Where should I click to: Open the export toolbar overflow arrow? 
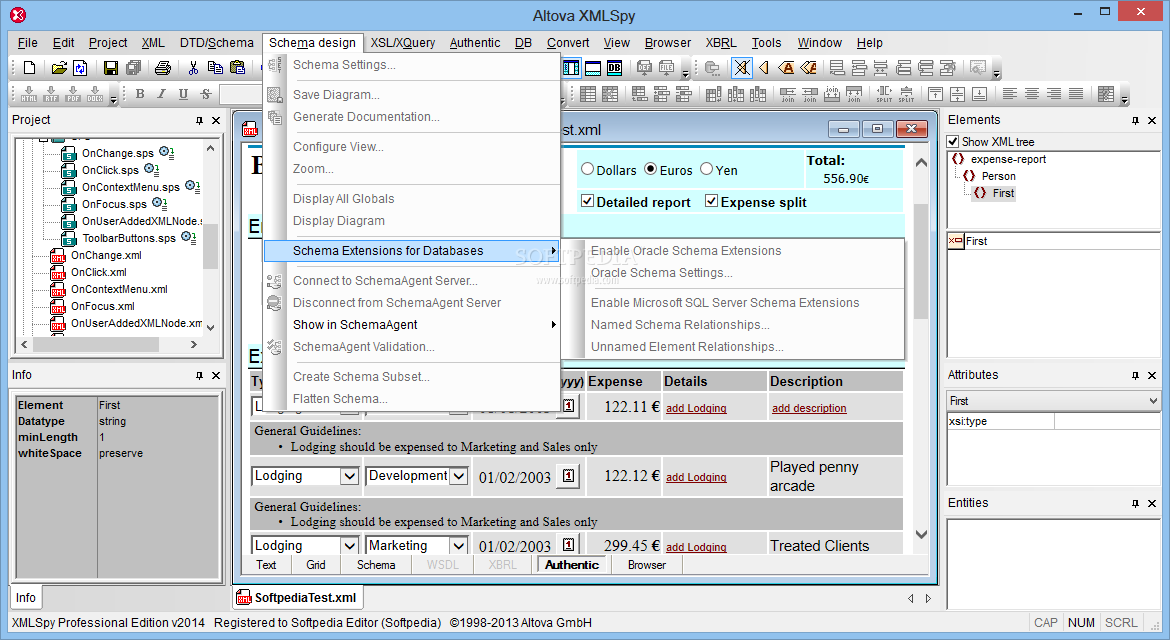[113, 98]
